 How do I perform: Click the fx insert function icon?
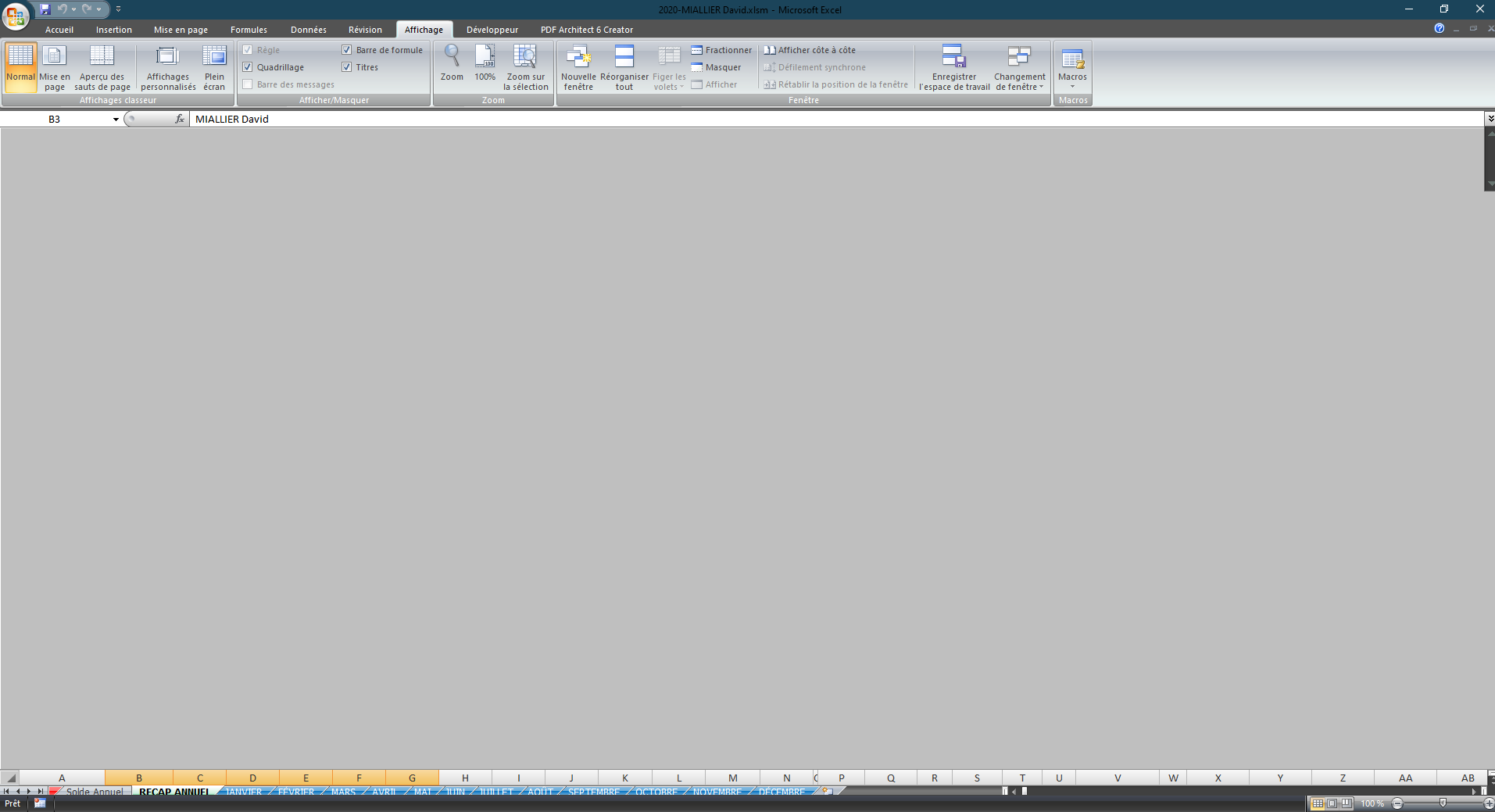180,119
